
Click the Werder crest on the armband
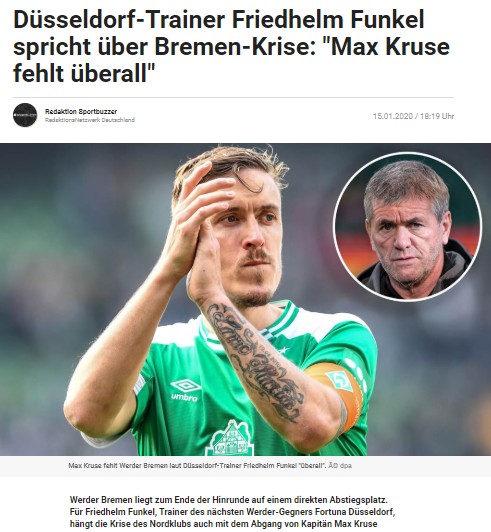point(340,381)
